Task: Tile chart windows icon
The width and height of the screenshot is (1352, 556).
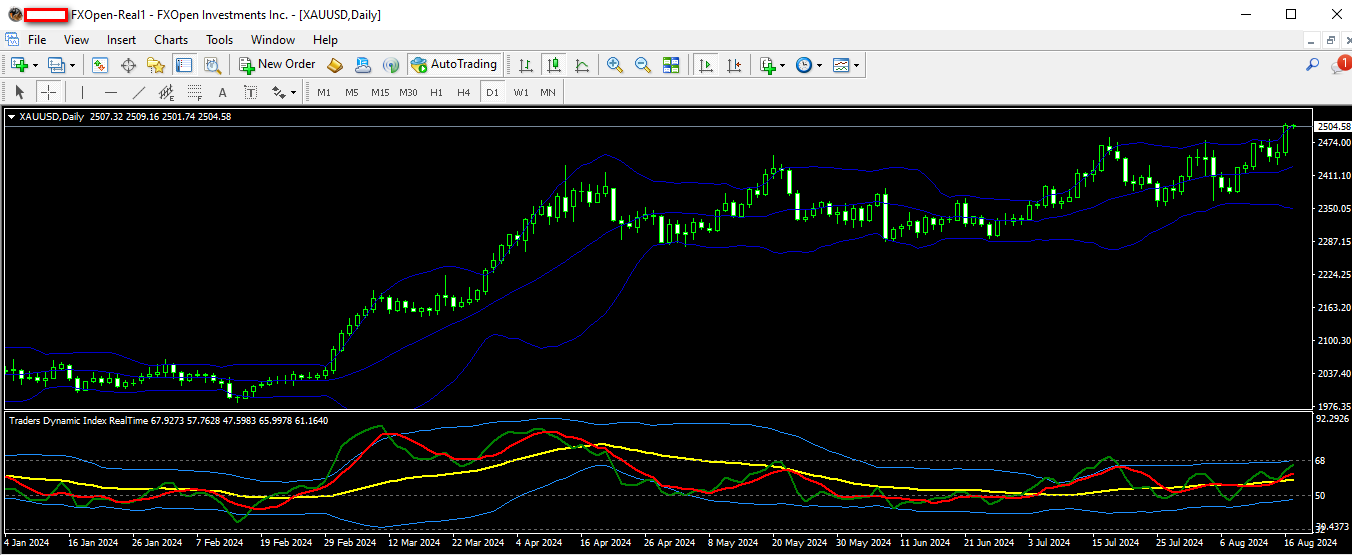Action: pyautogui.click(x=671, y=65)
